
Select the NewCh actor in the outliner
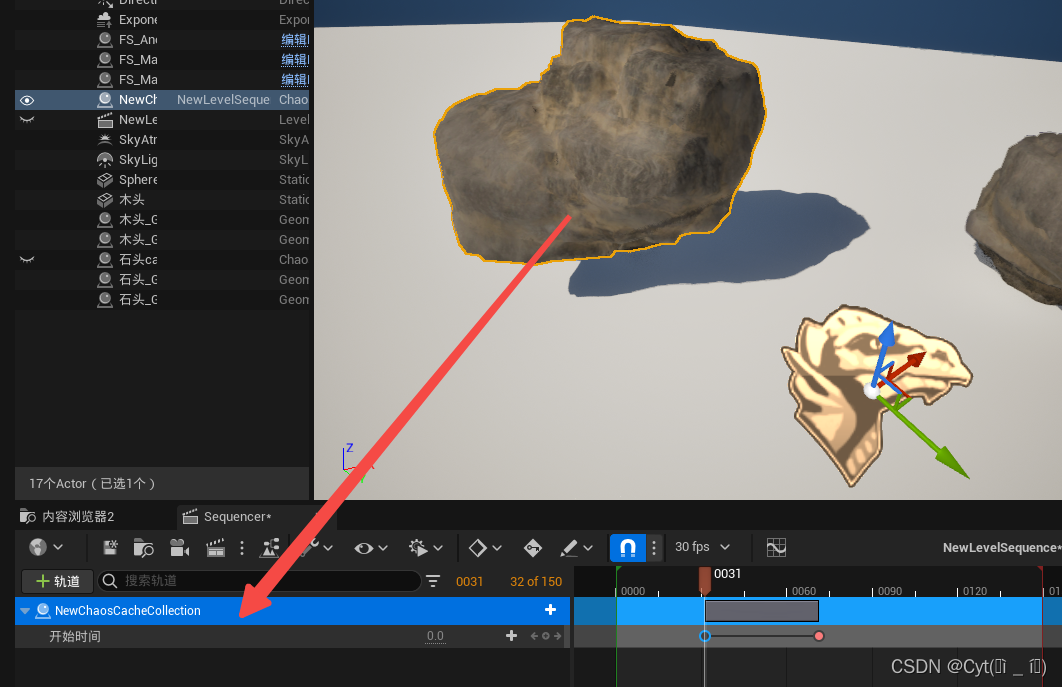click(x=162, y=100)
